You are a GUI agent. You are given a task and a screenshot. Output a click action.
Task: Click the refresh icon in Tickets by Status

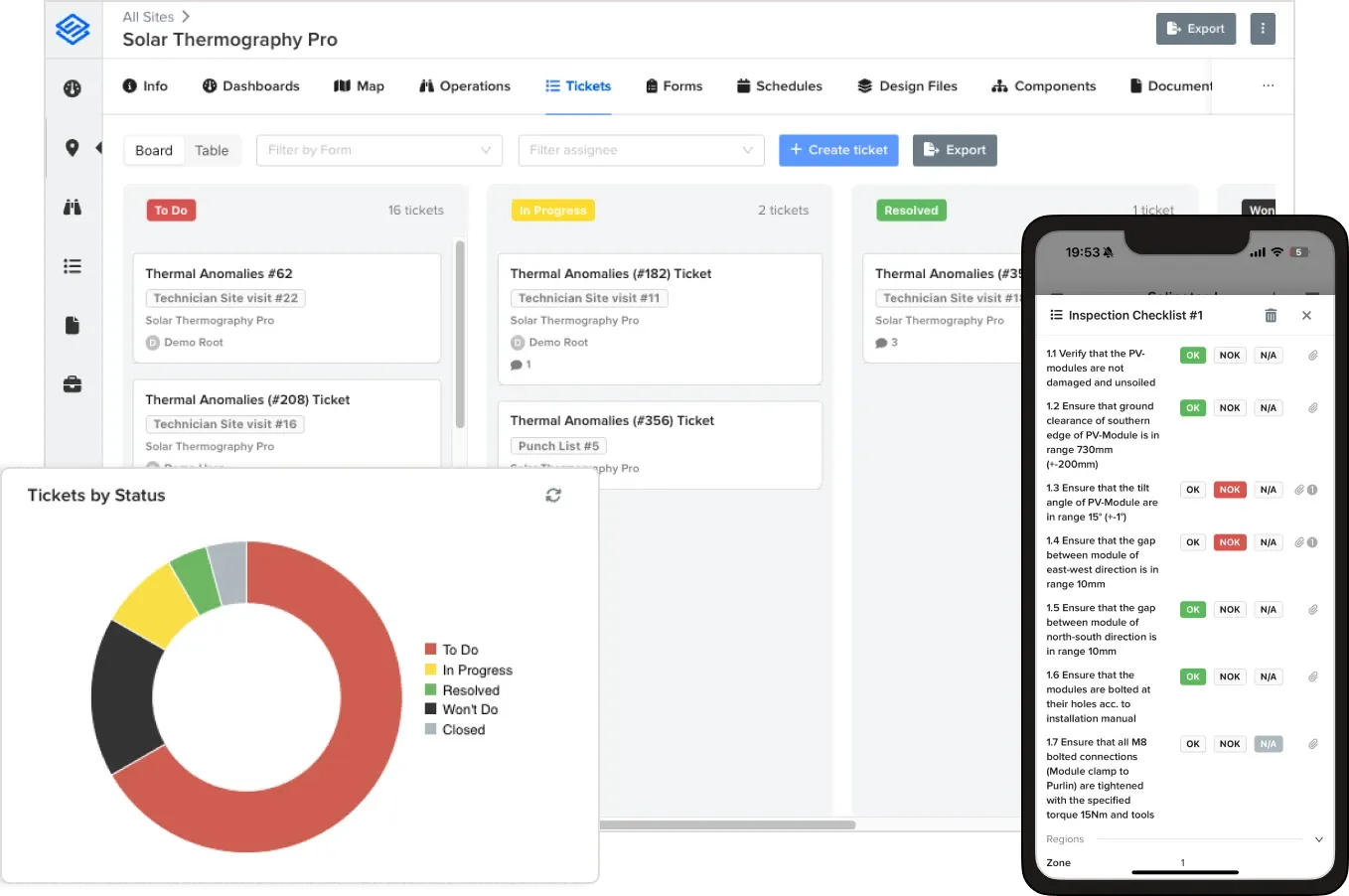pyautogui.click(x=553, y=495)
